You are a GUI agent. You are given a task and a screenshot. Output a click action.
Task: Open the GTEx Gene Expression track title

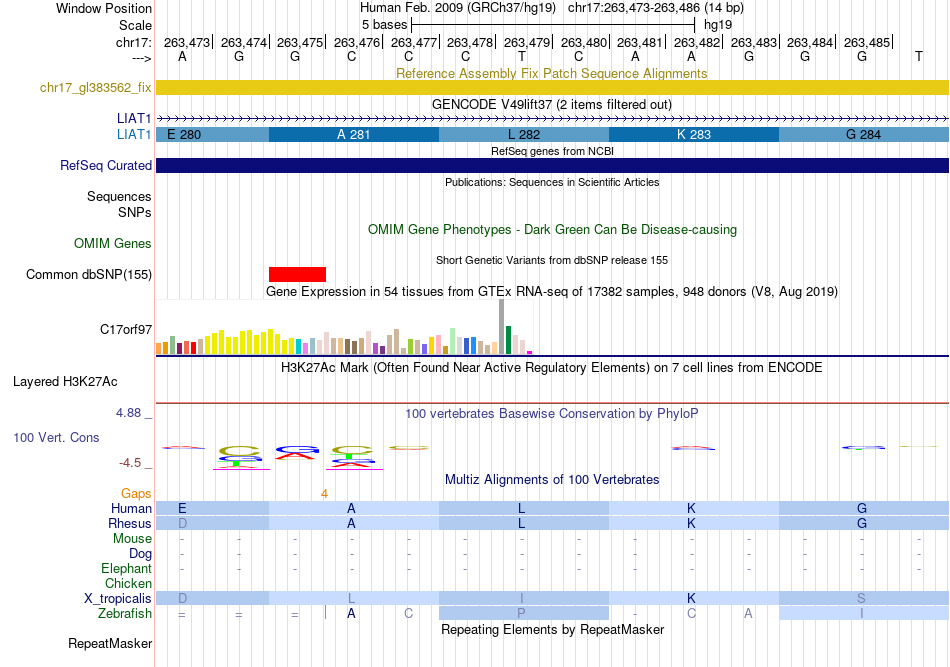point(552,291)
